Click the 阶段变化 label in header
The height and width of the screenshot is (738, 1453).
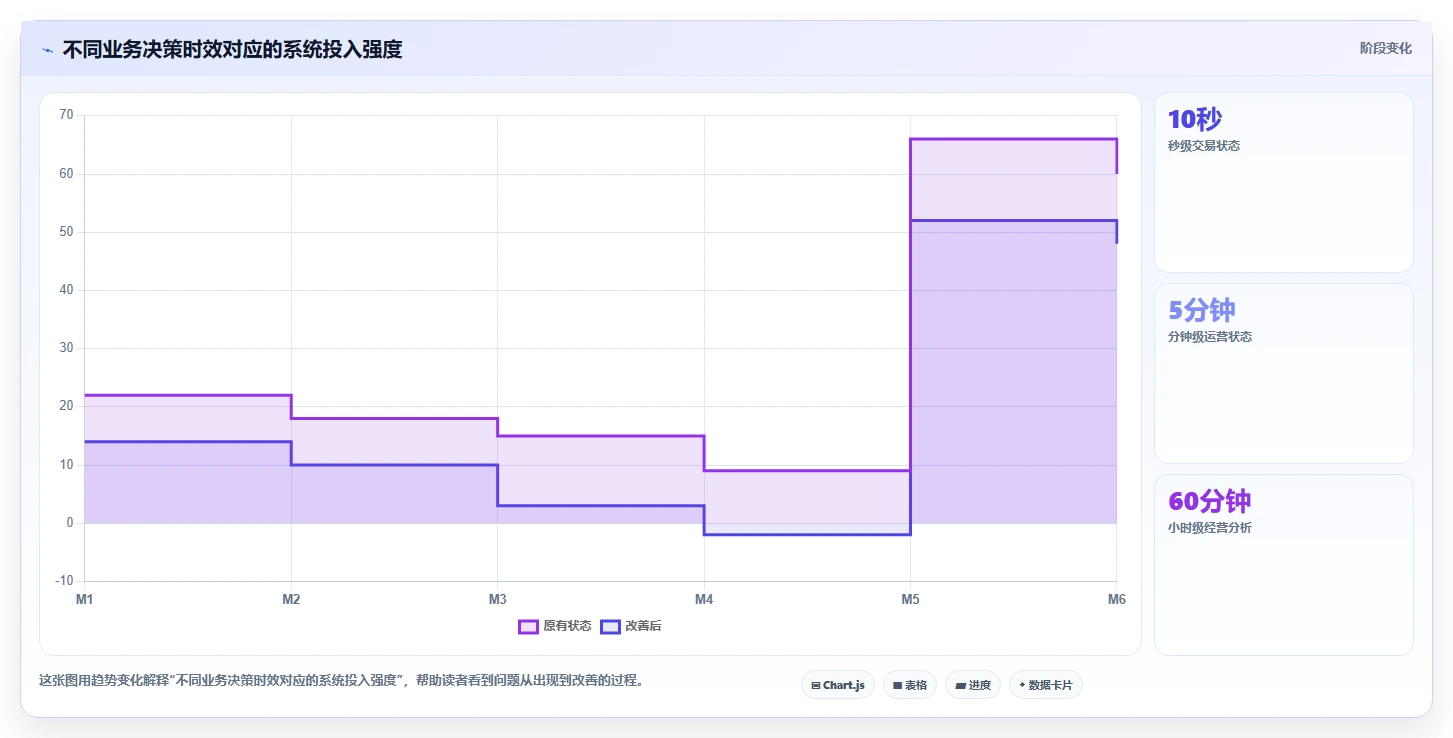pos(1386,48)
